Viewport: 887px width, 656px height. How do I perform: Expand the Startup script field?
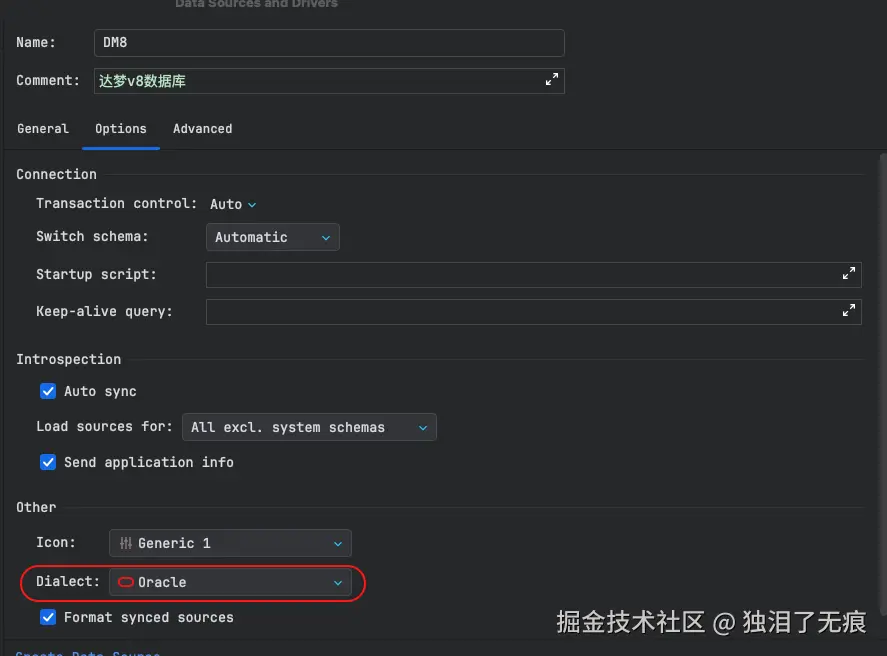(x=849, y=274)
